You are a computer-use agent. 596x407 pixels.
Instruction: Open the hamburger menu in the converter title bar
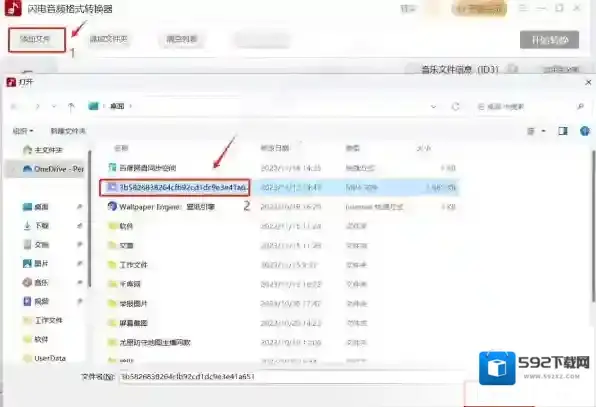pyautogui.click(x=523, y=8)
